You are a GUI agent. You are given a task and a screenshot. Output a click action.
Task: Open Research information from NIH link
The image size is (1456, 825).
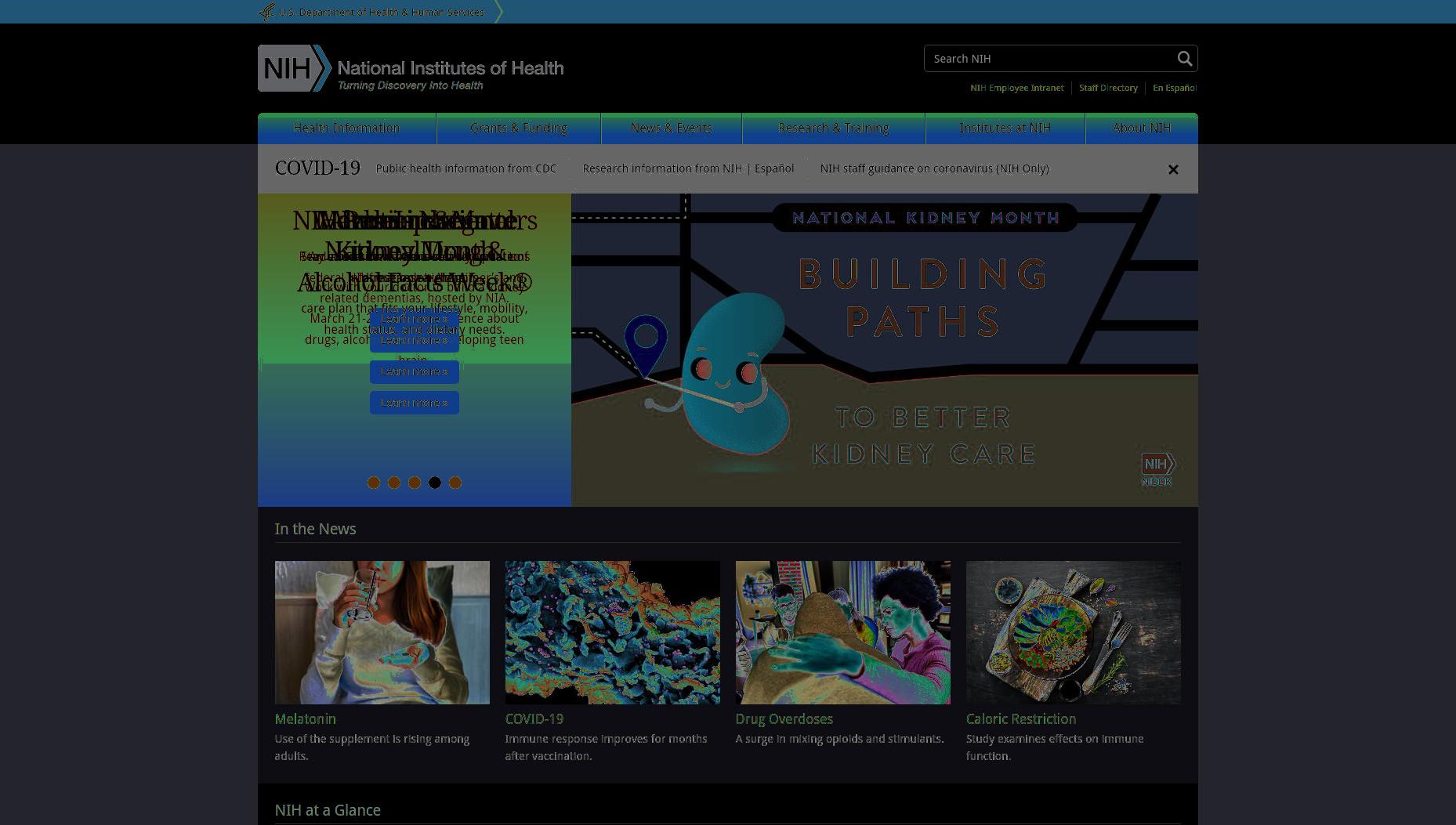(x=662, y=168)
